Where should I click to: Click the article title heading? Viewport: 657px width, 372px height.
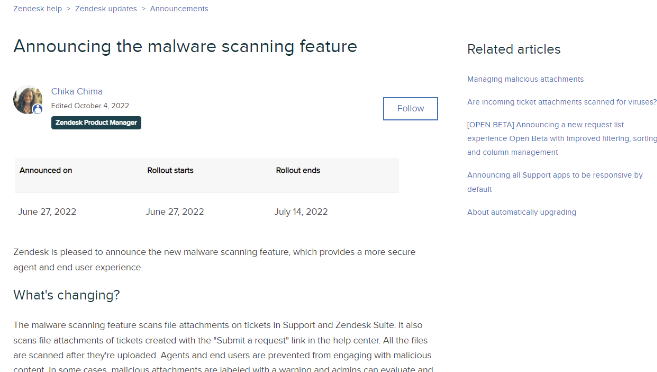185,46
